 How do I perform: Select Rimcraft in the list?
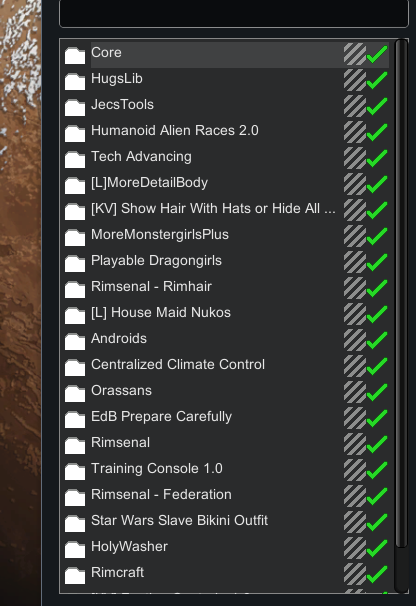(117, 572)
